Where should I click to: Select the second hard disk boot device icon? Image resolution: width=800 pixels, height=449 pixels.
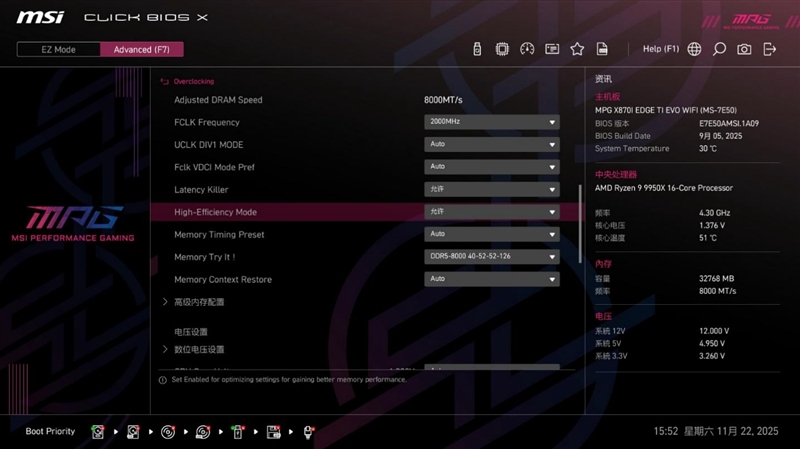coord(133,432)
